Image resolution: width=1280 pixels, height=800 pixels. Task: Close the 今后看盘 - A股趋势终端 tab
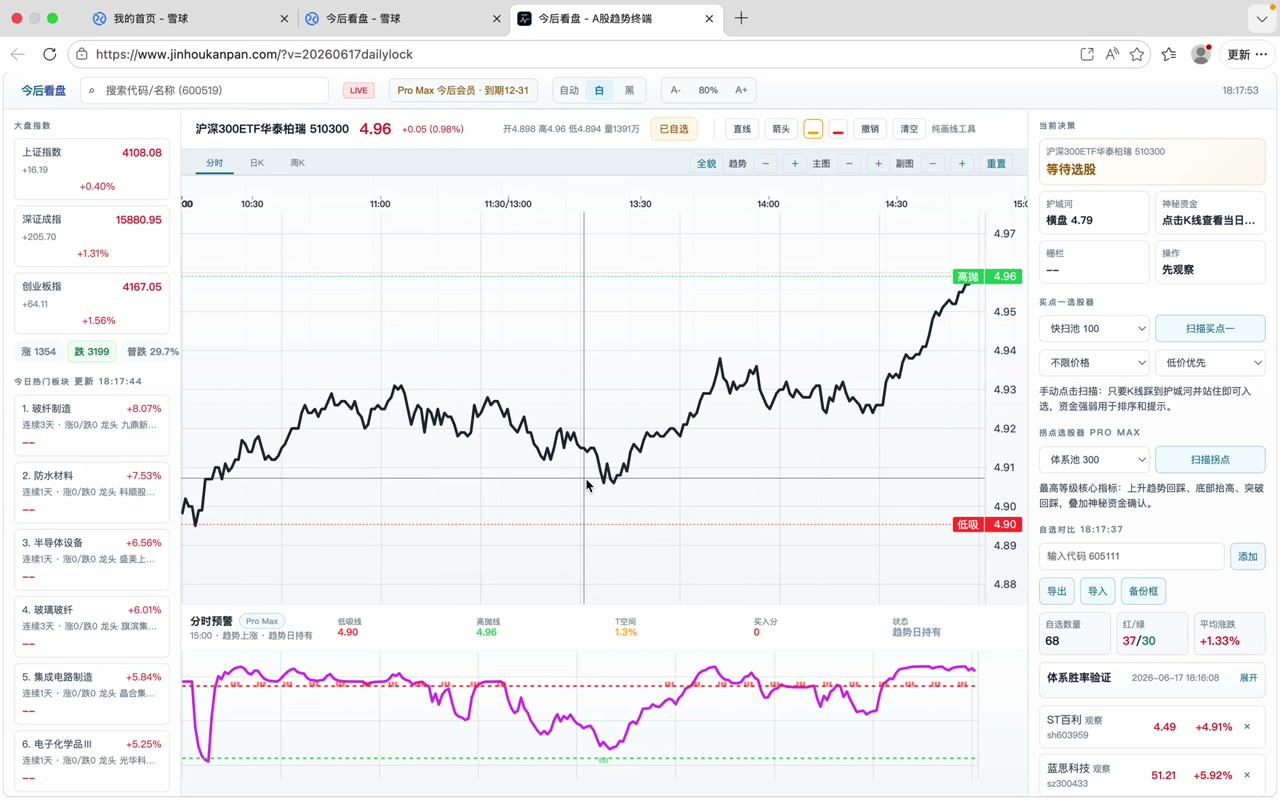709,18
